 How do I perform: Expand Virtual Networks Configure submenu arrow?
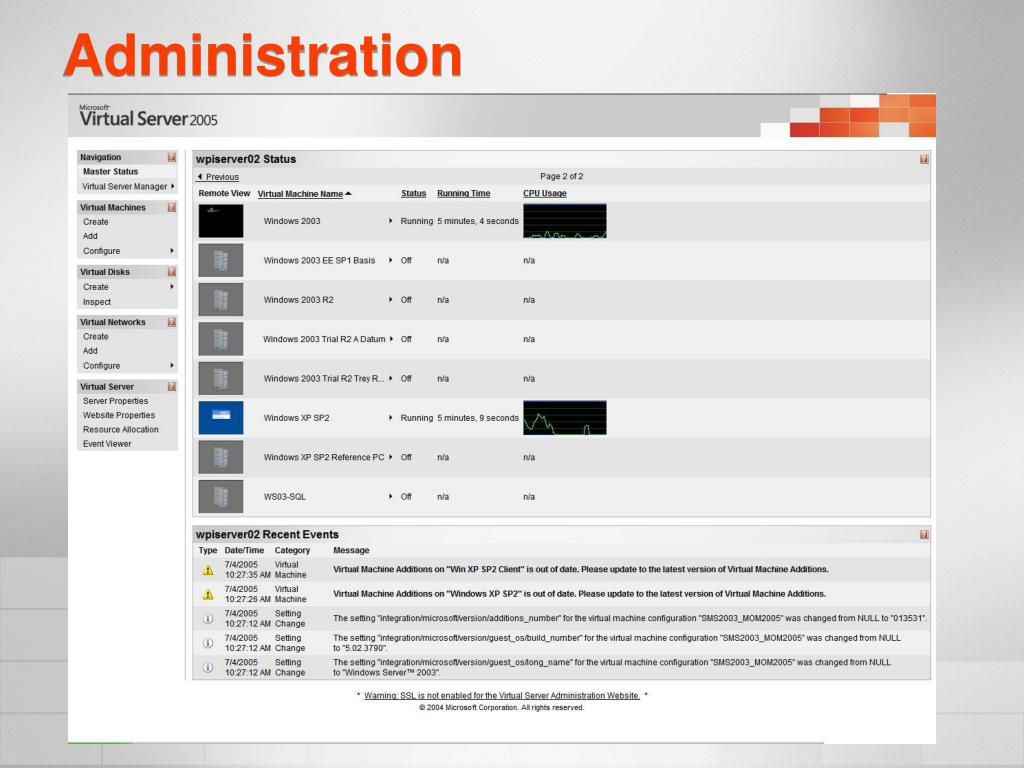(x=172, y=366)
